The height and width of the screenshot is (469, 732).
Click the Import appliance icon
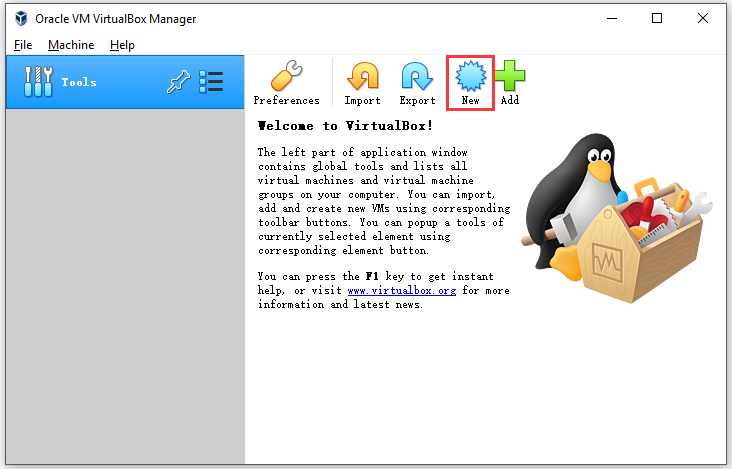[362, 77]
